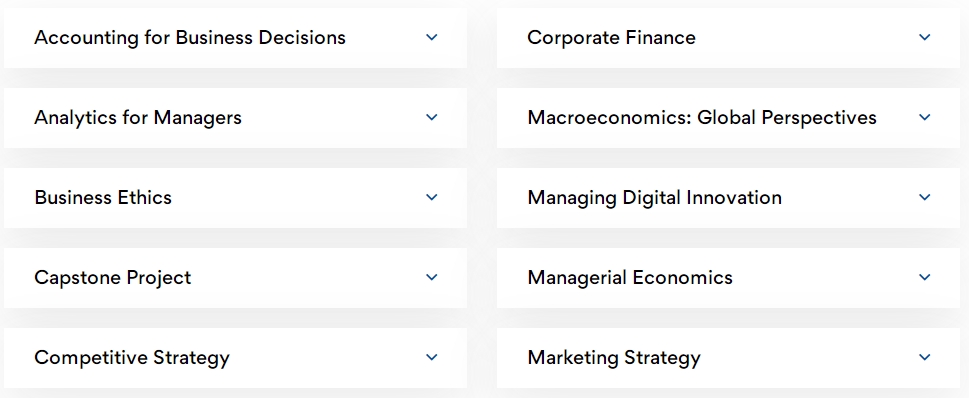
Task: Expand the Corporate Finance chevron
Action: click(x=925, y=38)
